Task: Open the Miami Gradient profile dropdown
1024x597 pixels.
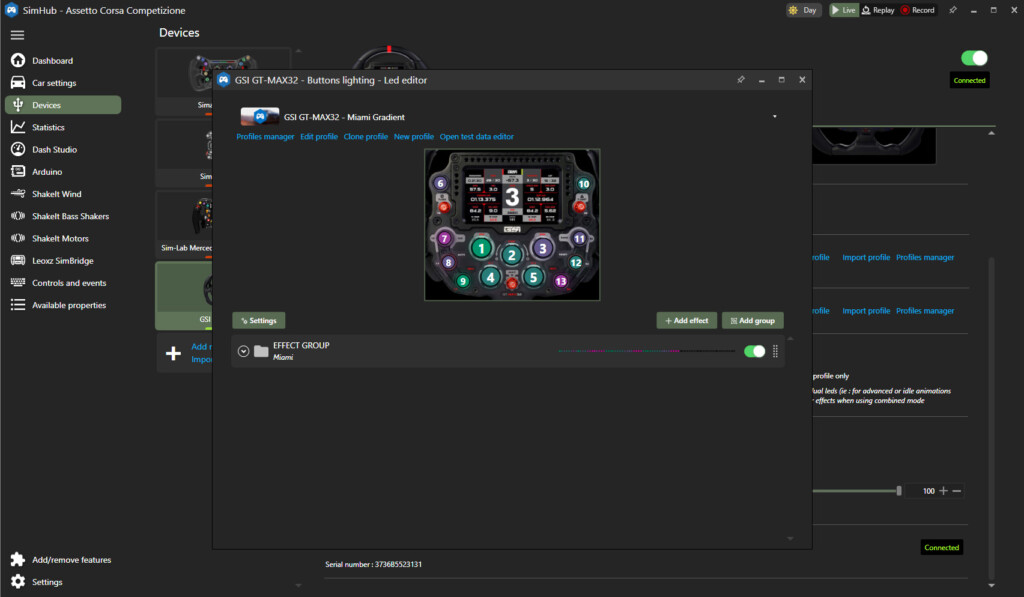Action: [775, 117]
